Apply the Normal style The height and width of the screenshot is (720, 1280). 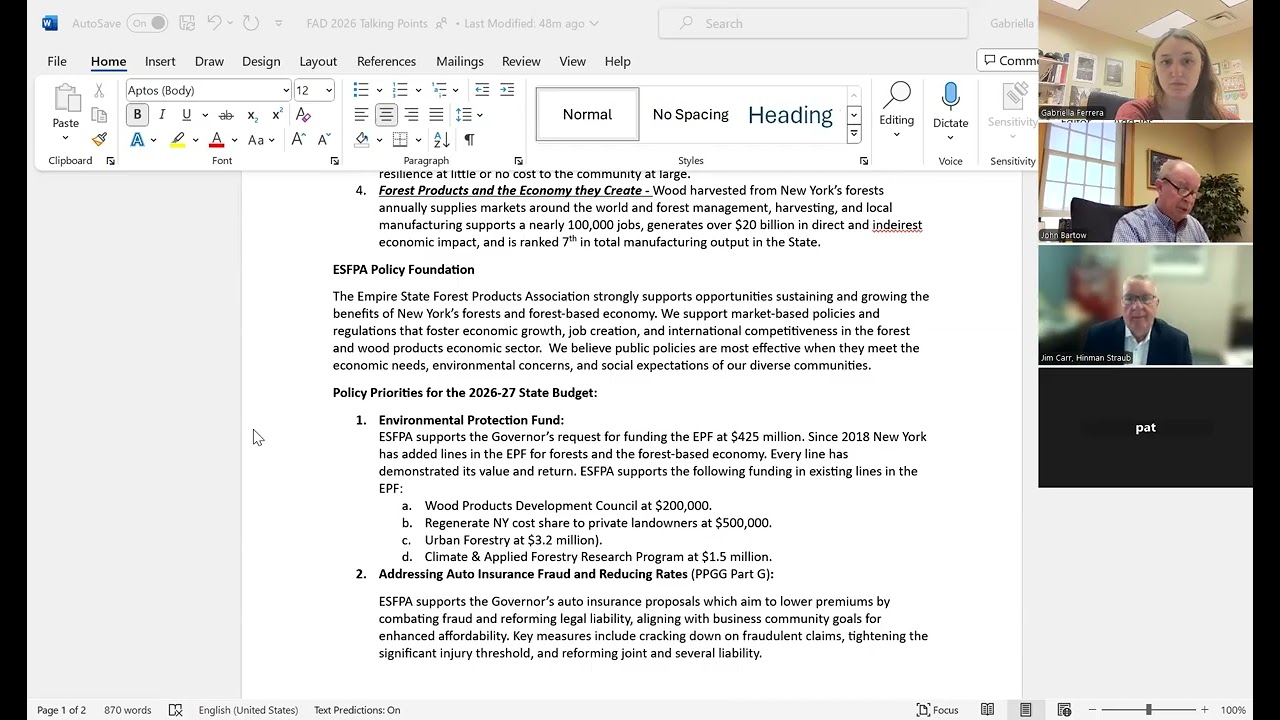point(587,114)
